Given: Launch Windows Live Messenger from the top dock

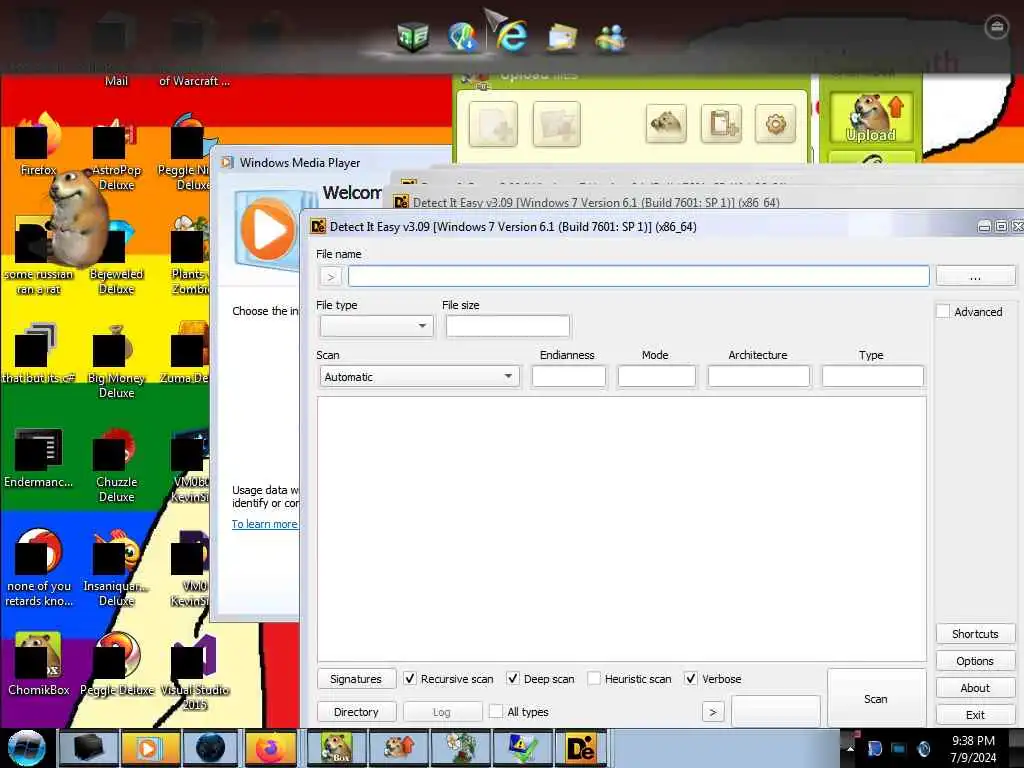Looking at the screenshot, I should coord(611,37).
